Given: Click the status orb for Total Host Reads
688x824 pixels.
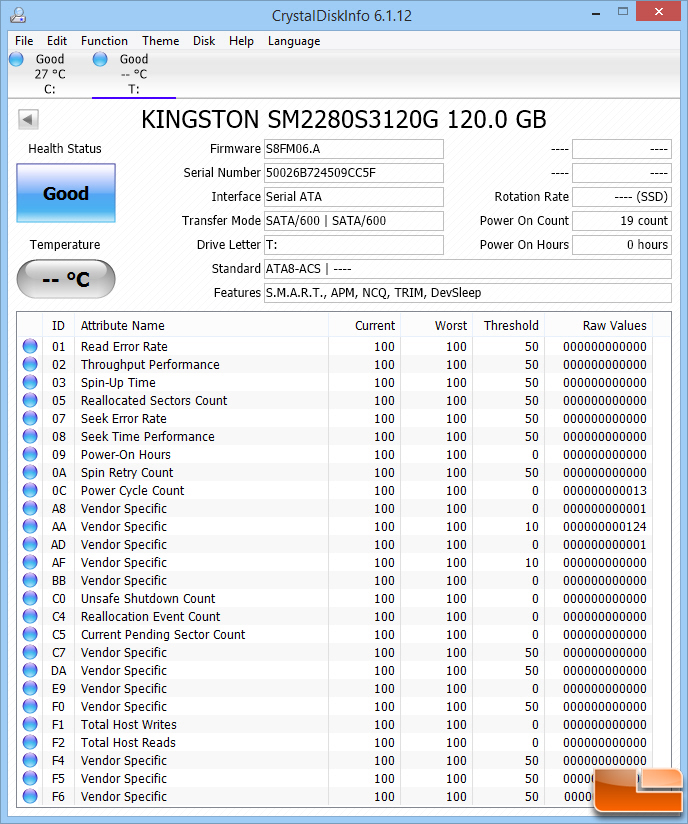Looking at the screenshot, I should tap(30, 742).
